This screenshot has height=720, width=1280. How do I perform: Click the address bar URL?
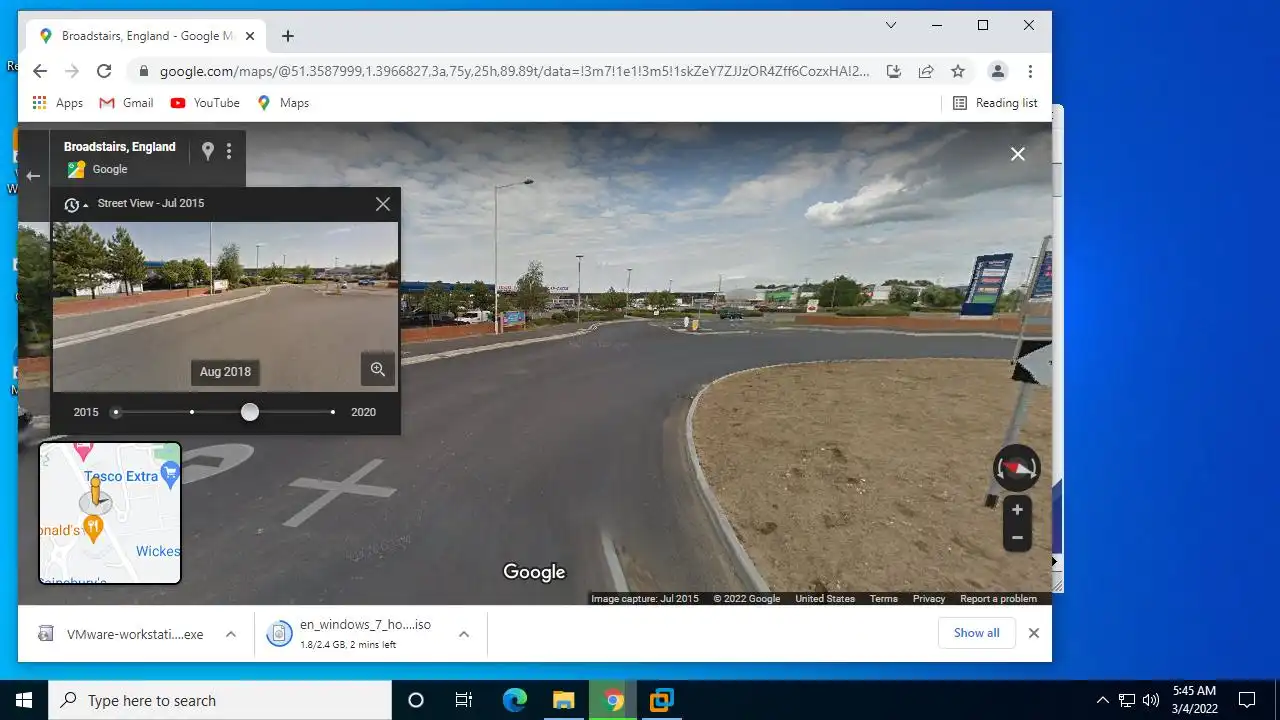515,71
